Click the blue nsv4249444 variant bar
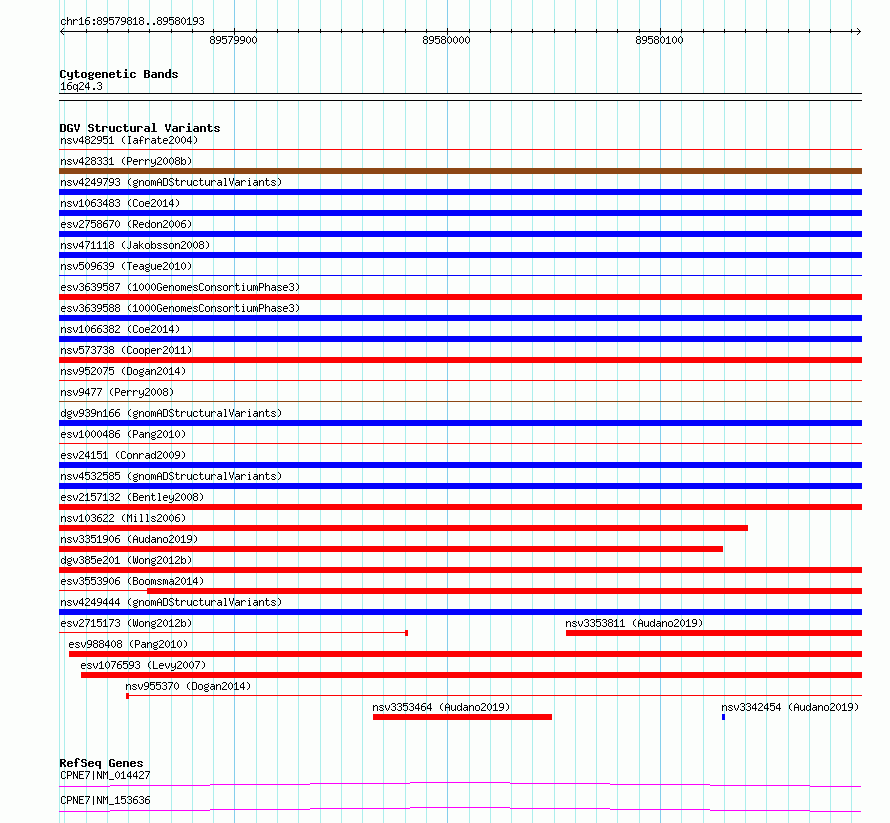The width and height of the screenshot is (890, 823). [x=460, y=612]
